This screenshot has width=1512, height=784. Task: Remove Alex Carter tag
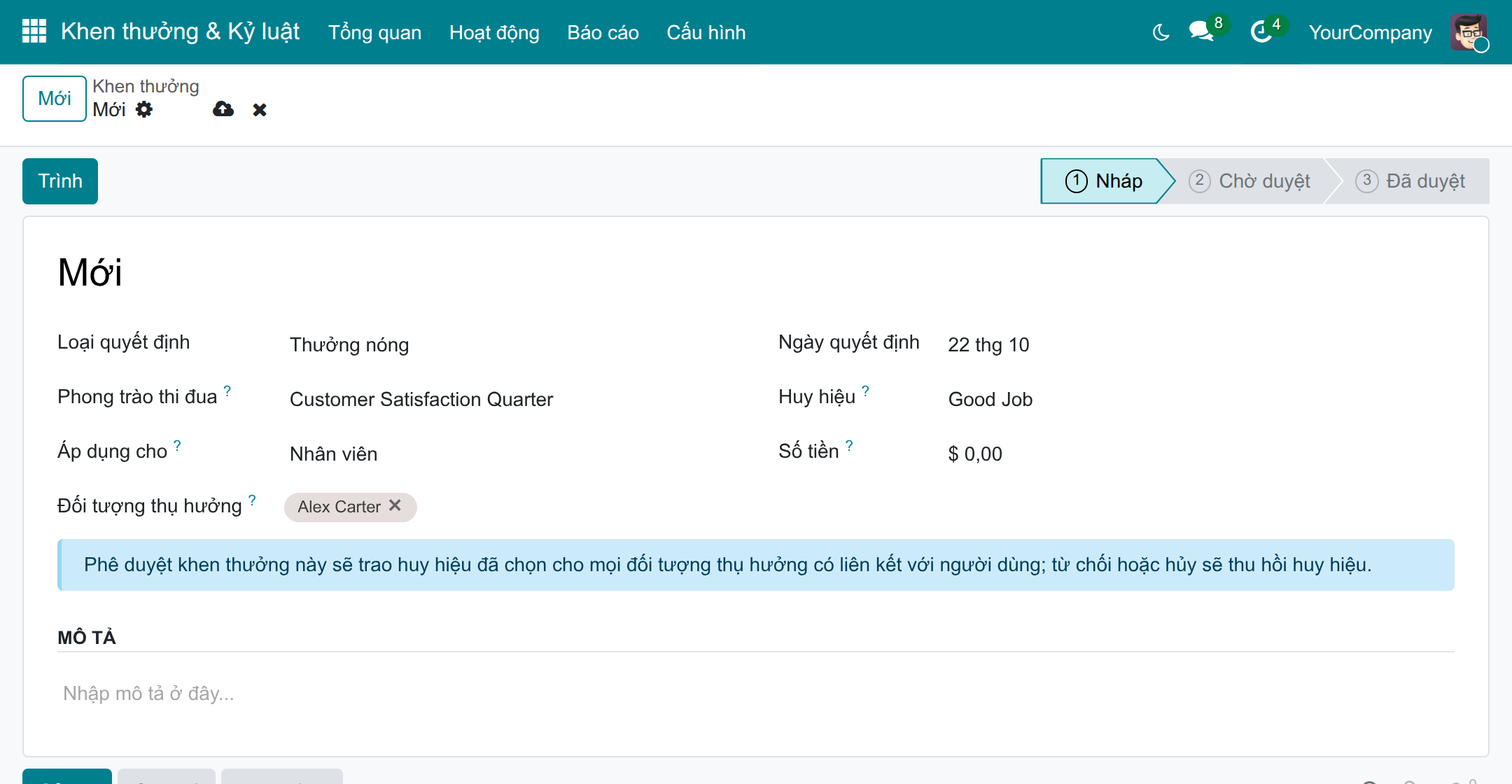tap(395, 505)
